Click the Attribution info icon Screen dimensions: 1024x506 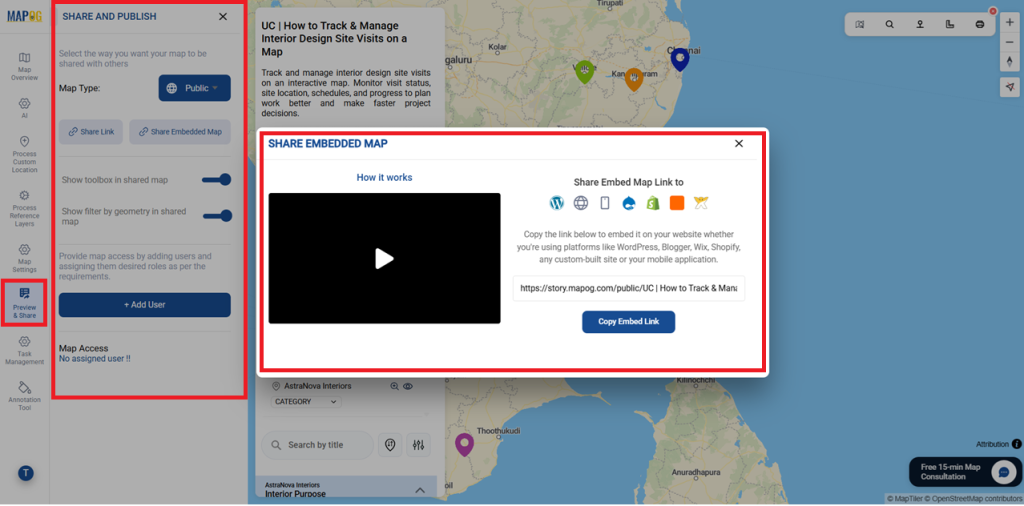[1016, 444]
